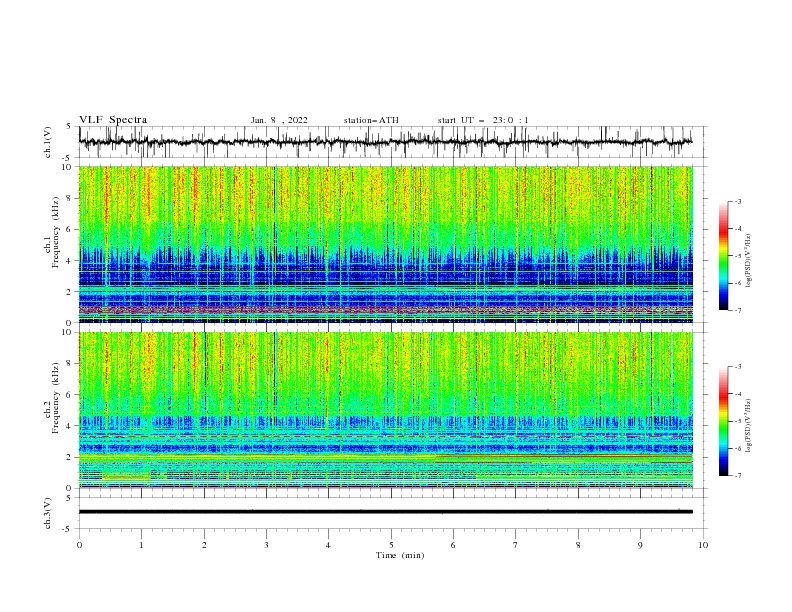Click the ch.1(V) axis label
This screenshot has width=792, height=612.
coord(48,142)
